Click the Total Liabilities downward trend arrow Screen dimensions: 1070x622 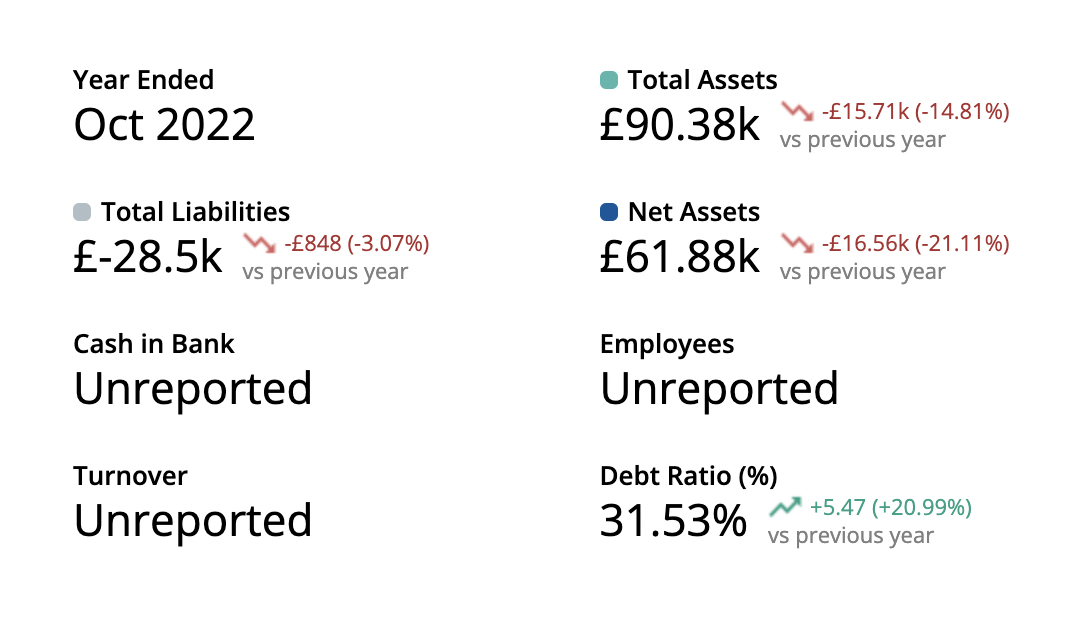tap(259, 242)
